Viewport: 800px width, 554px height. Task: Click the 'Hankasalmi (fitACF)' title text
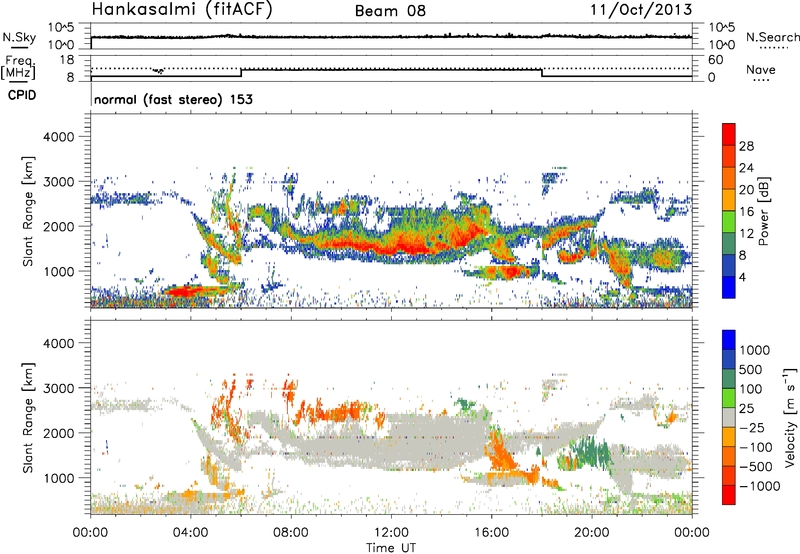[182, 9]
